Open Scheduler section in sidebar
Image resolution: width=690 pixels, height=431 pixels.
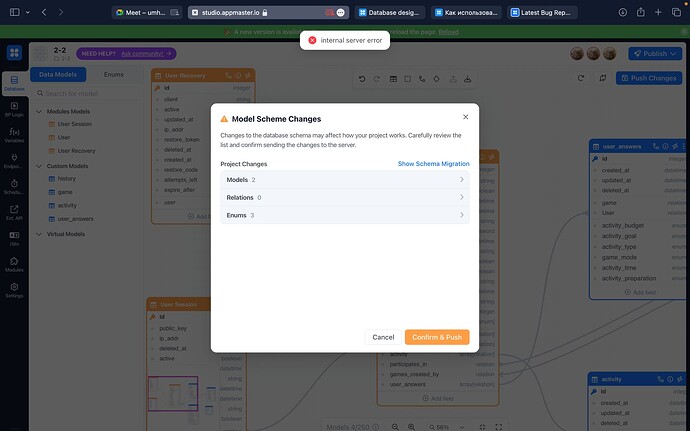coord(14,187)
